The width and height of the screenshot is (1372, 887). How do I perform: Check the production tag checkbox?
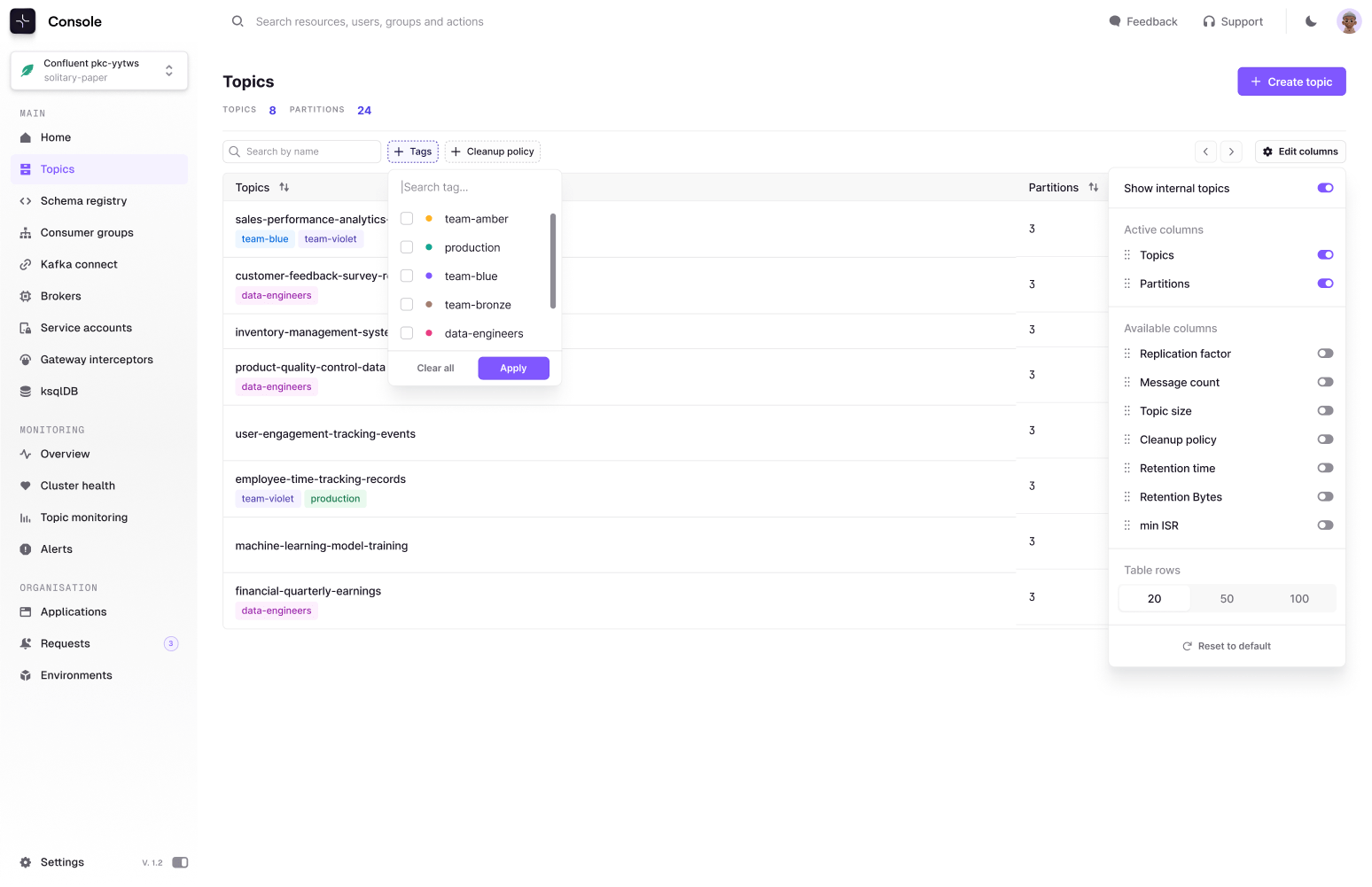tap(407, 247)
